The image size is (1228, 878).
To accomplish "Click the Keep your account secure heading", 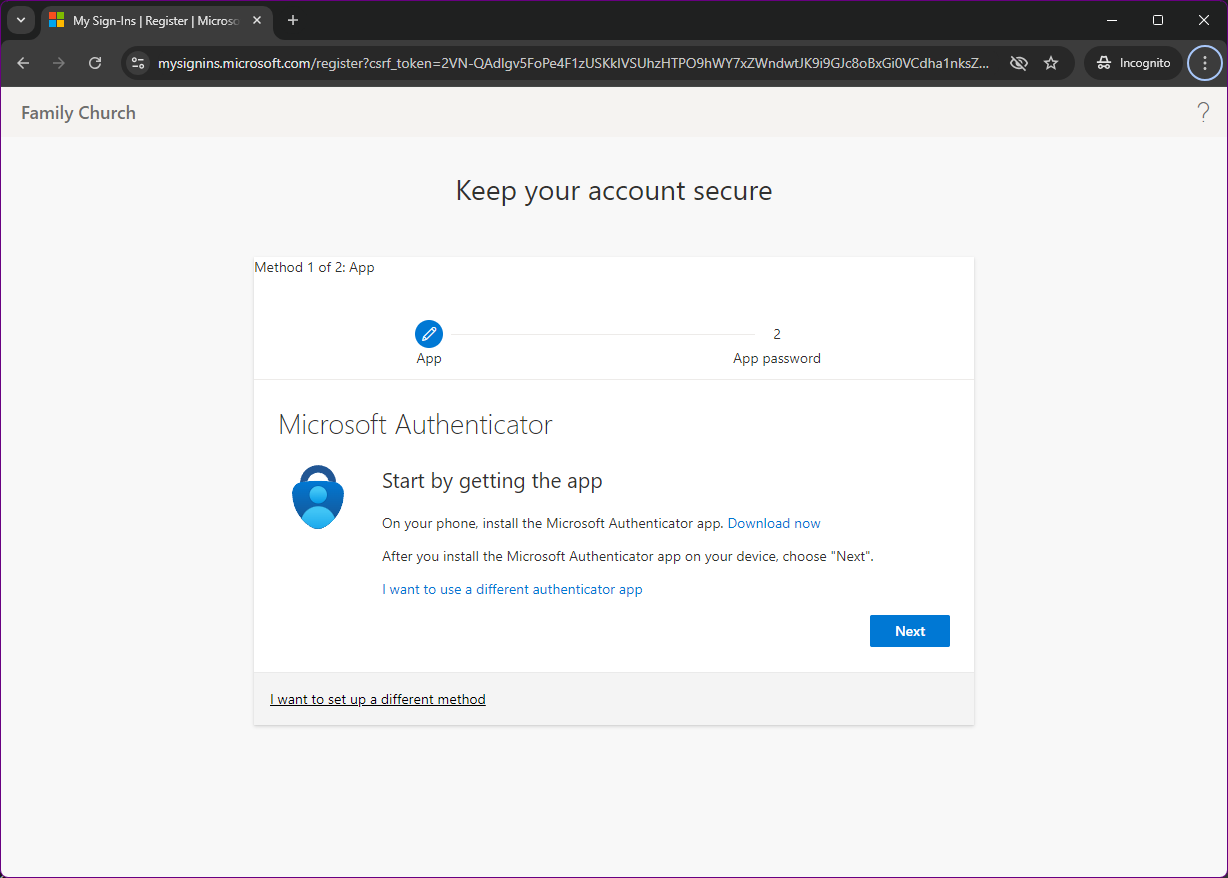I will coord(614,190).
